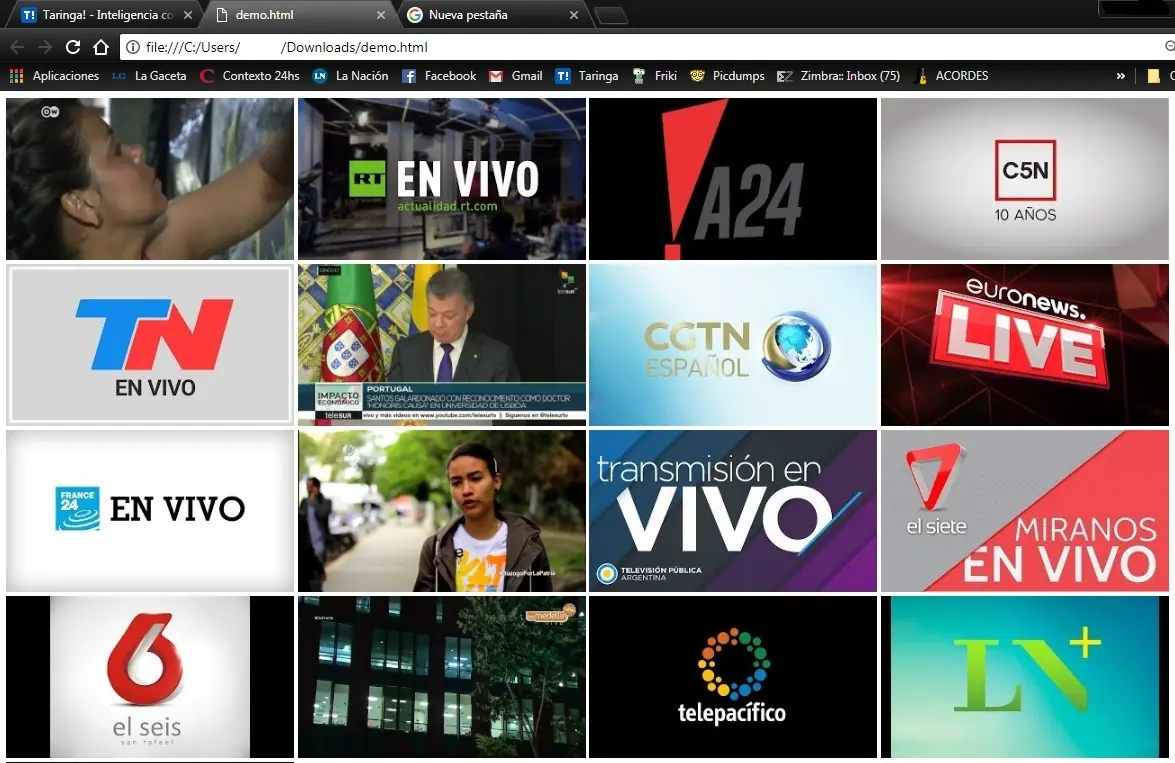
Task: Open the La Nación bookmark
Action: tap(351, 76)
